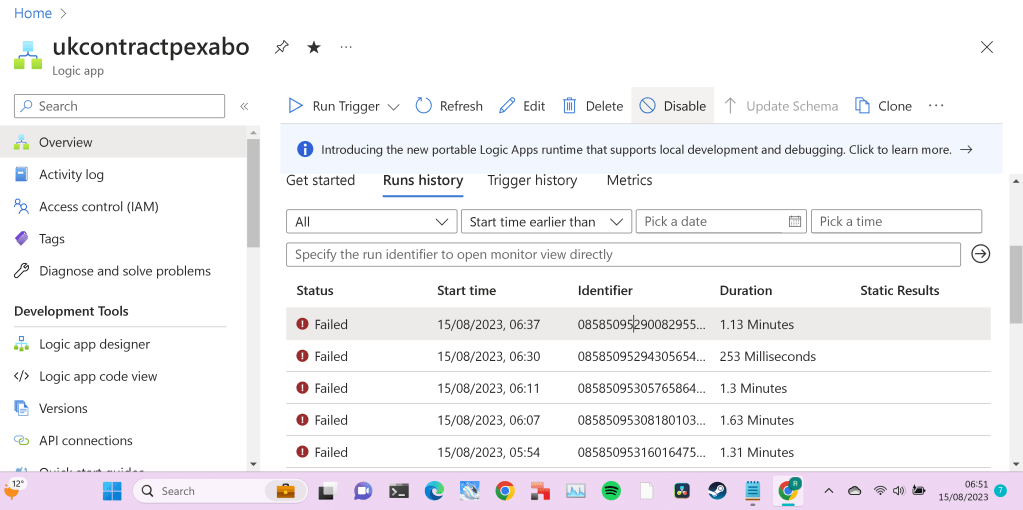Open Diagnose and solve problems
1023x510 pixels.
point(124,271)
